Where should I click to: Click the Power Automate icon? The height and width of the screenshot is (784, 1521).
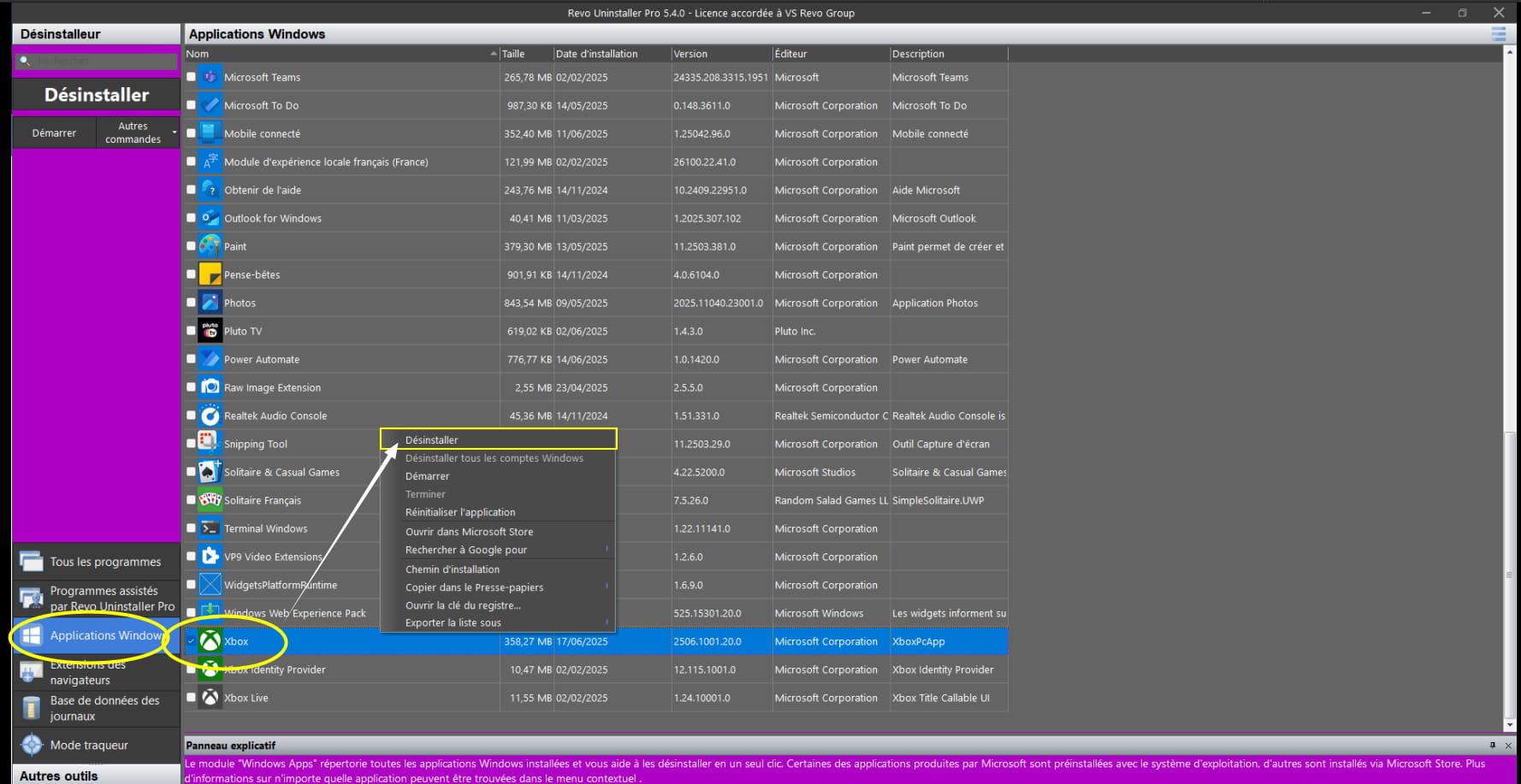coord(210,359)
